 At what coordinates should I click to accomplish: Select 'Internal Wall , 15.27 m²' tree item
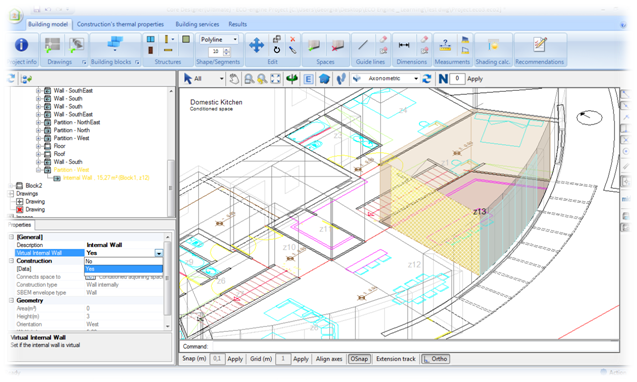pyautogui.click(x=106, y=178)
